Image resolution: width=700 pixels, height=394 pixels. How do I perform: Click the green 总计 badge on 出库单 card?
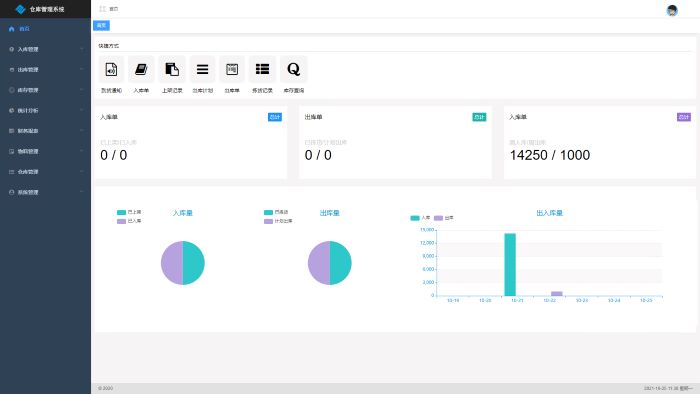point(479,117)
